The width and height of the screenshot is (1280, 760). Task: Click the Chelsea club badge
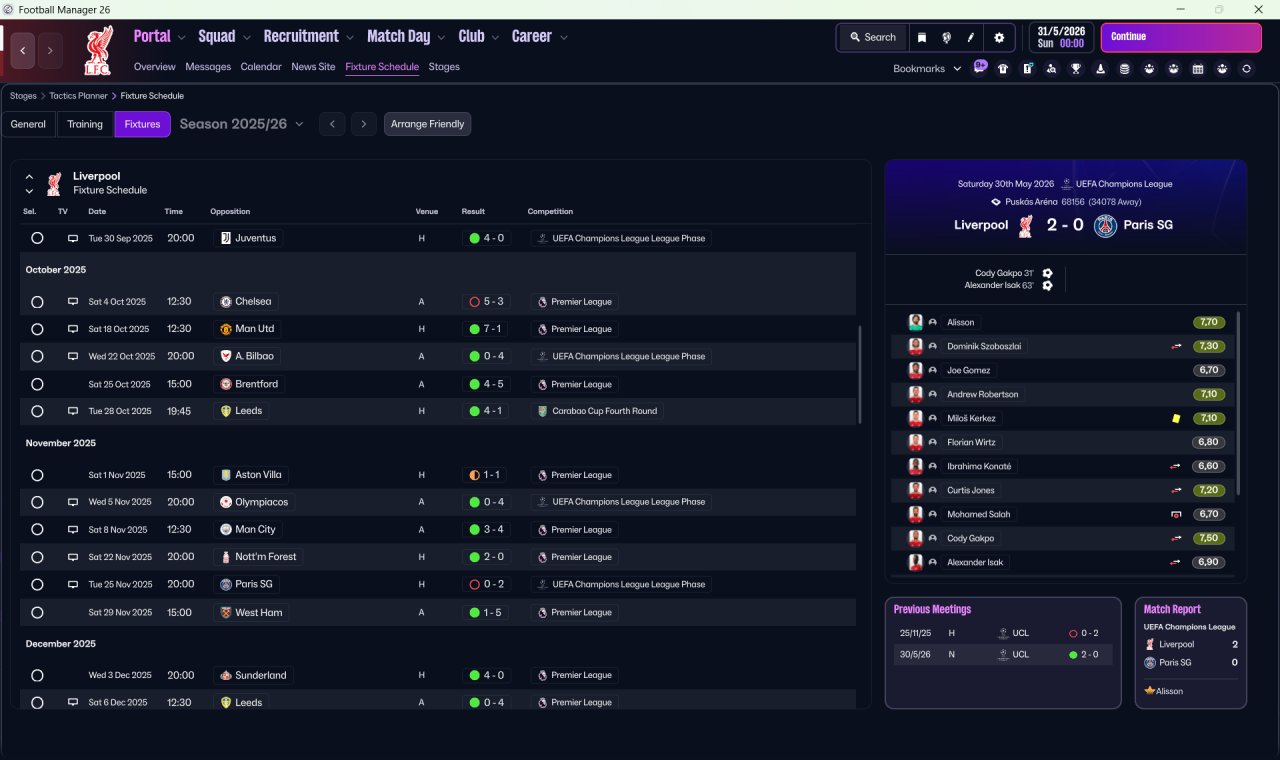tap(226, 302)
